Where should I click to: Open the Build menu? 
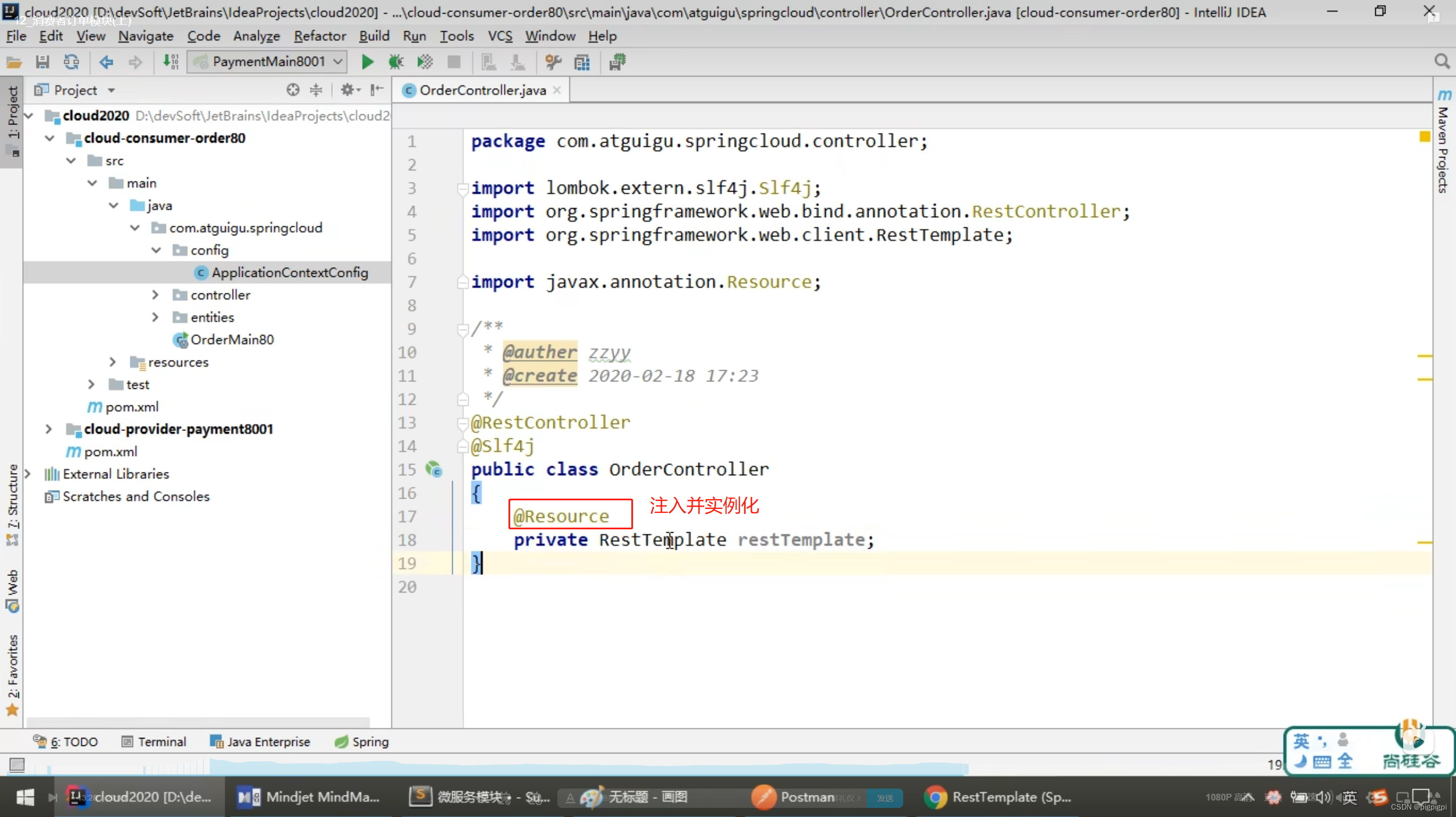point(374,36)
